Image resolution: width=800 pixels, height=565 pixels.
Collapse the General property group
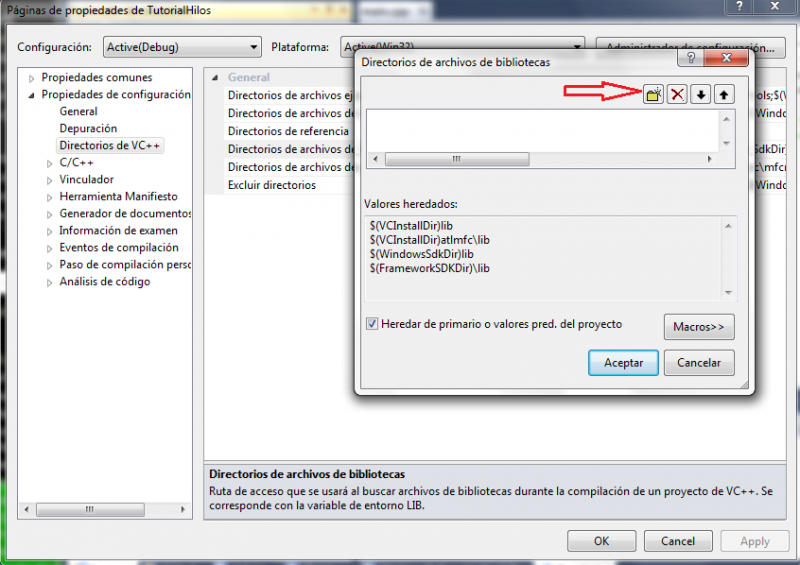[215, 78]
